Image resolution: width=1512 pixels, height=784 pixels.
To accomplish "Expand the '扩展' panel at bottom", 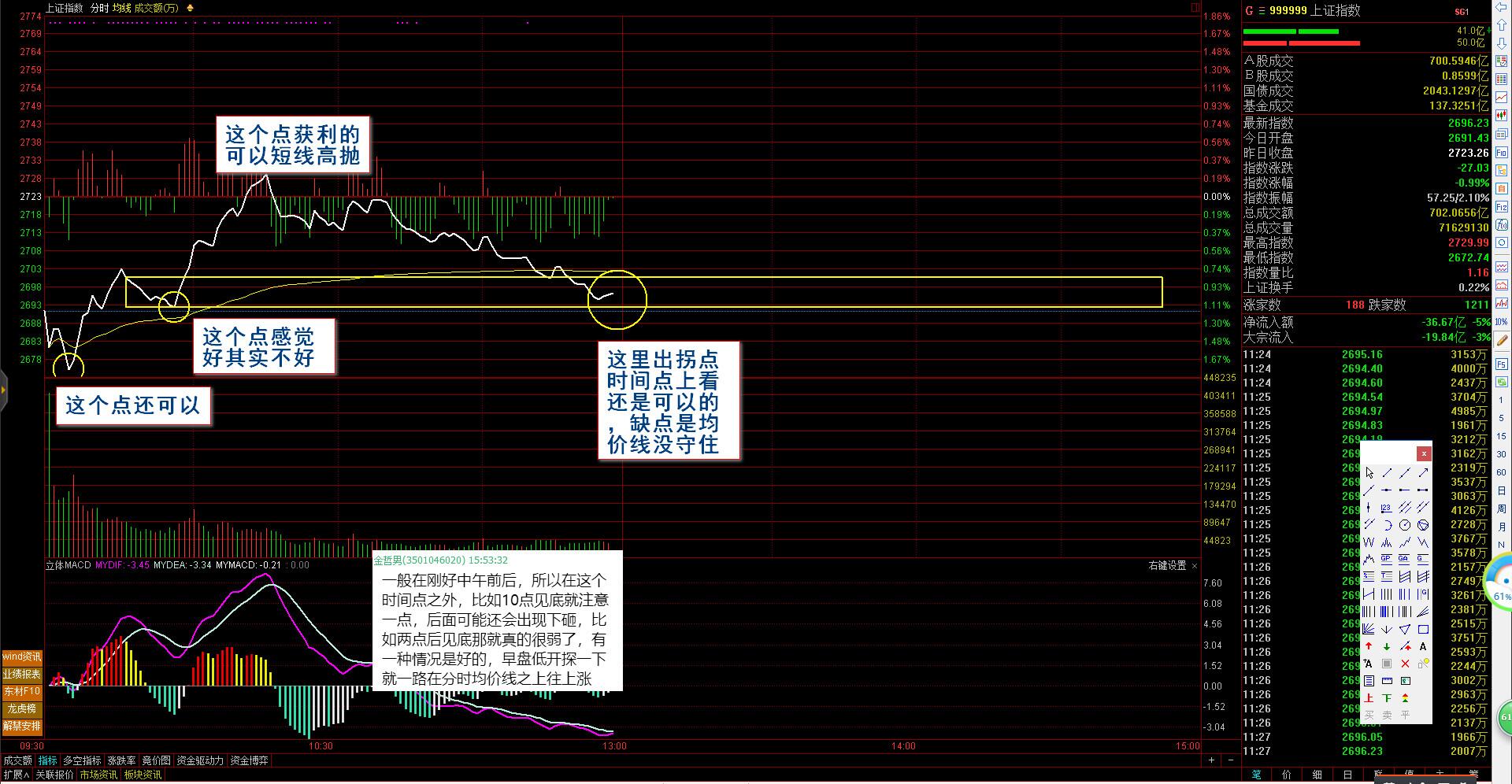I will (x=16, y=775).
